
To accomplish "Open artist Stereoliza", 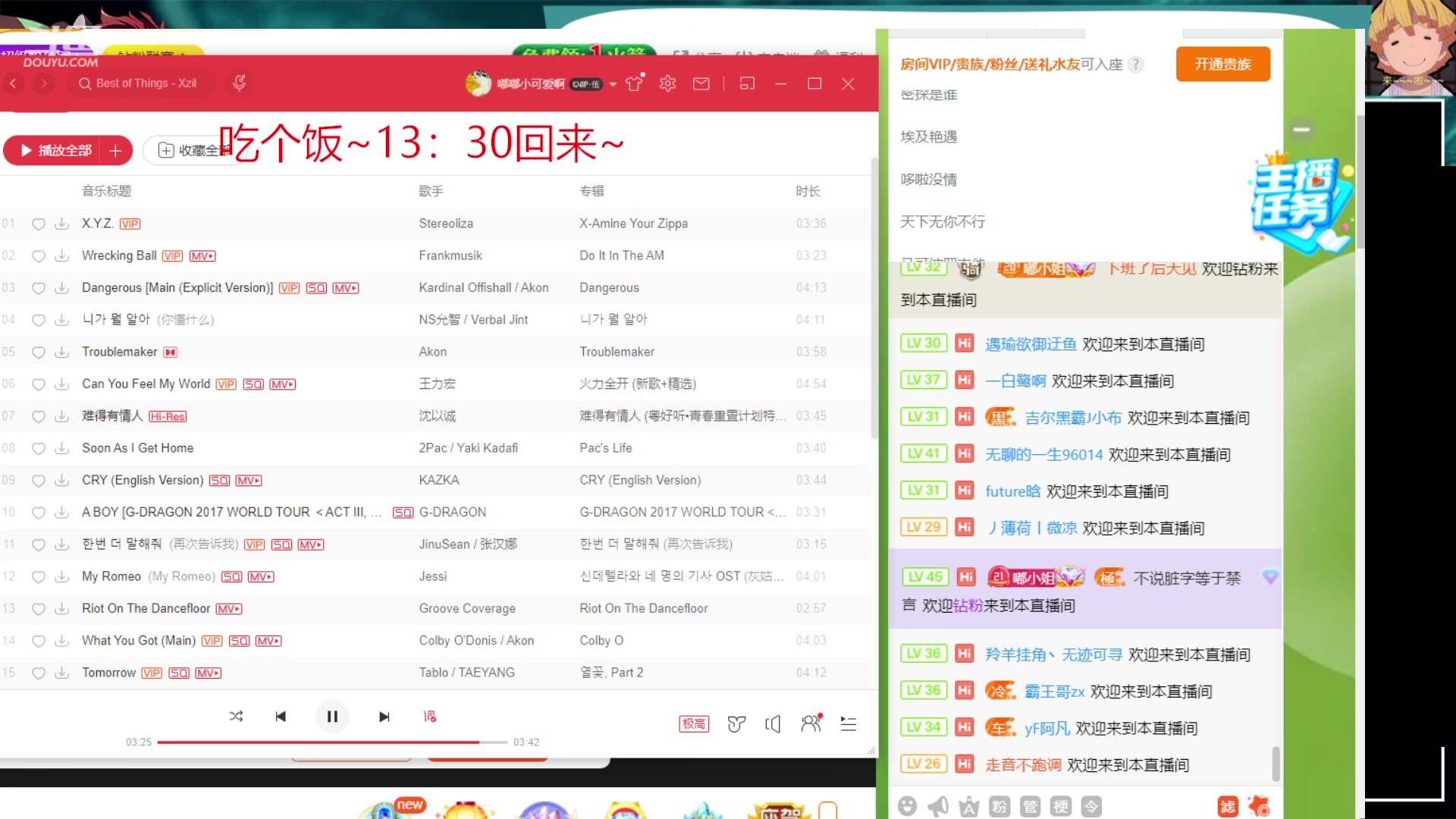I will pos(446,224).
